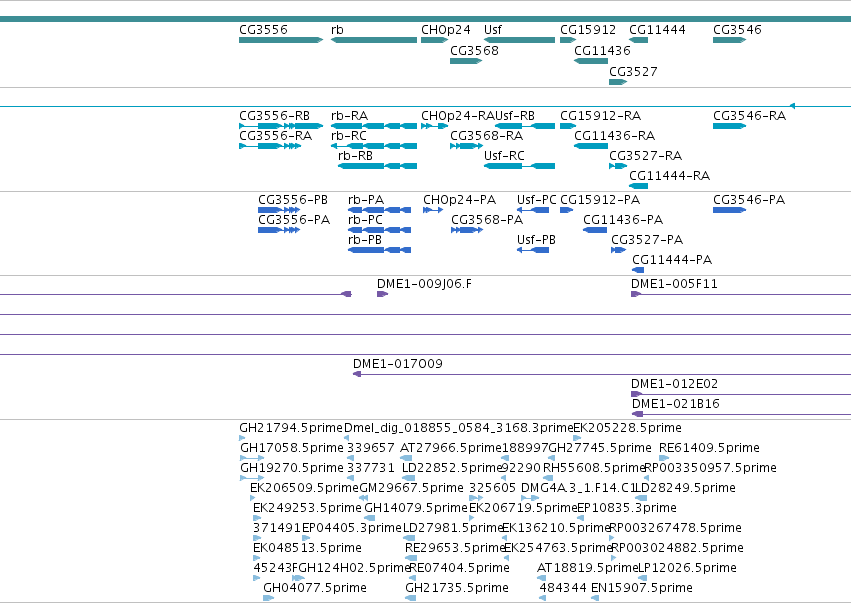This screenshot has height=603, width=851.
Task: Click the CG3568-RA transcript
Action: pos(467,146)
